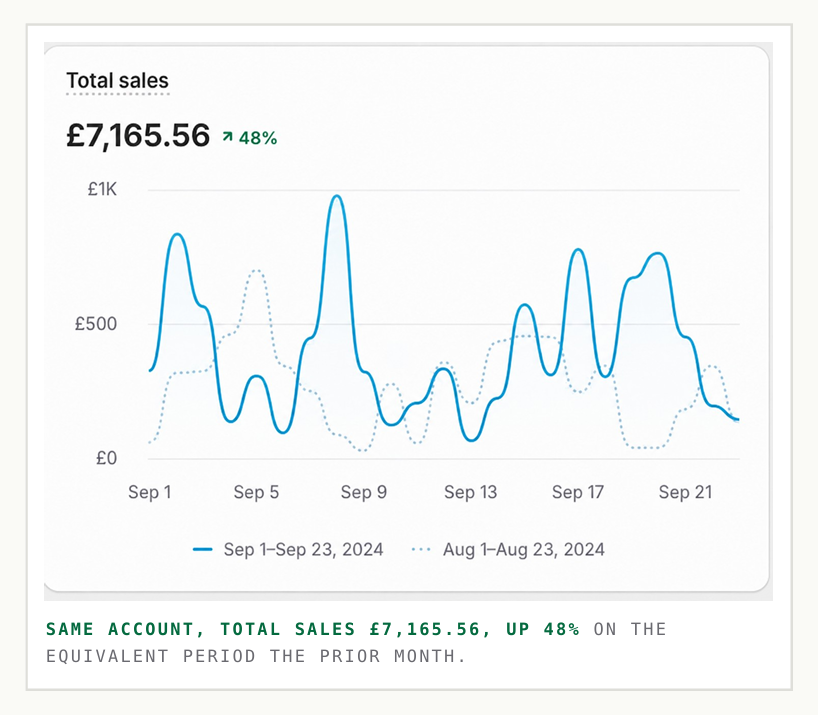The height and width of the screenshot is (715, 818).
Task: Click the Sep 9 axis label
Action: pyautogui.click(x=364, y=492)
